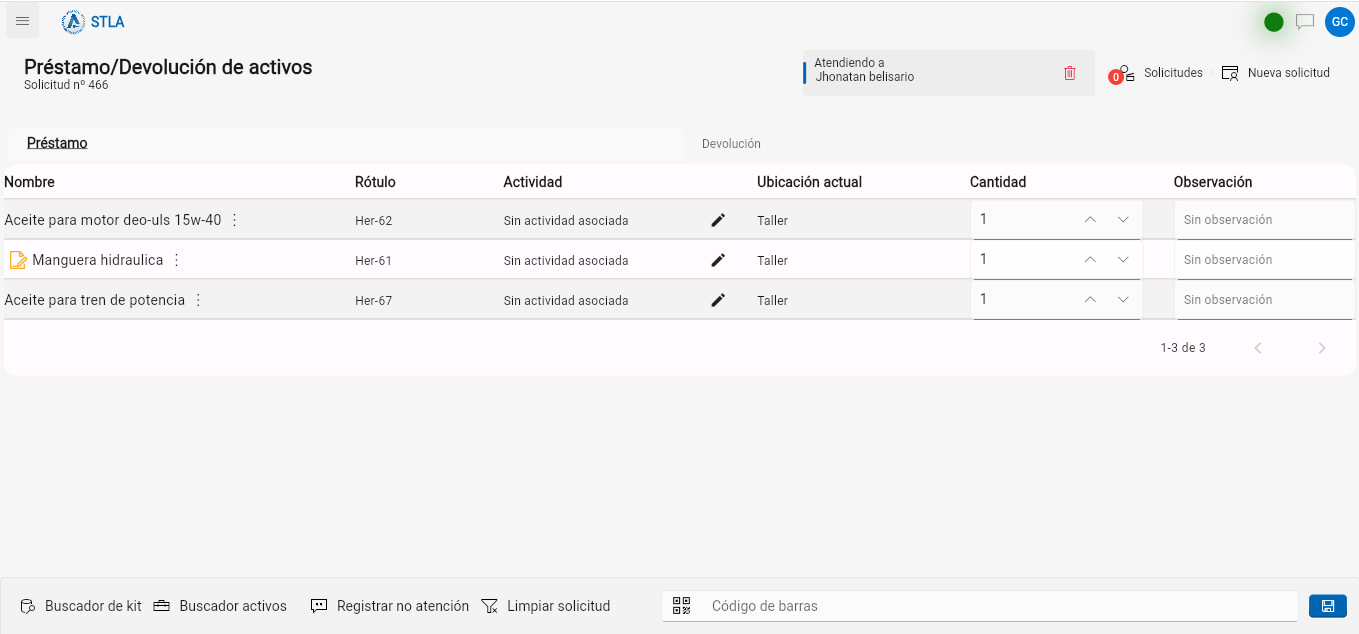
Task: Click Taller location in Her-62 row
Action: [772, 221]
